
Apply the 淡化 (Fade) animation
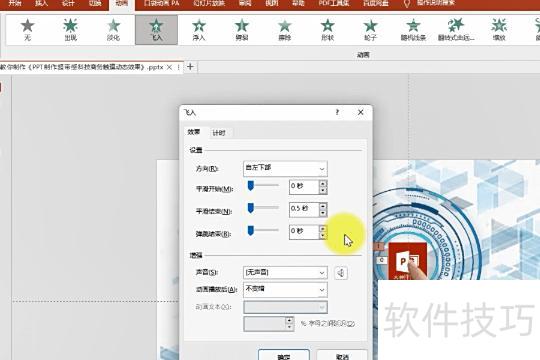(x=113, y=30)
